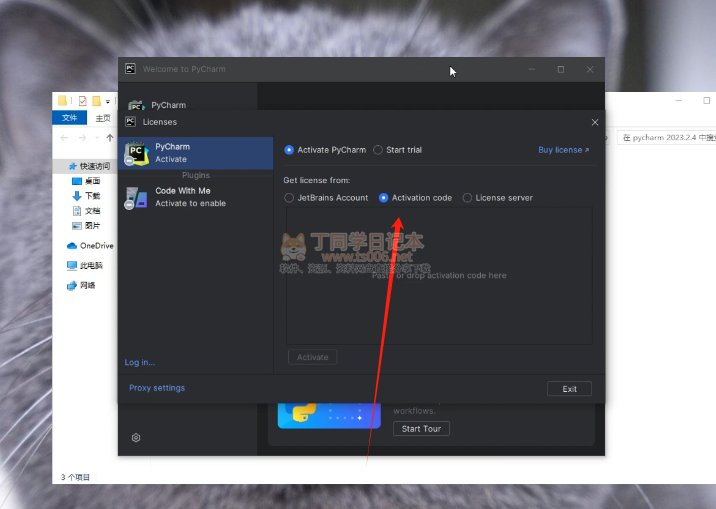This screenshot has width=716, height=509.
Task: Click the Python tour banner thumbnail
Action: [x=329, y=415]
